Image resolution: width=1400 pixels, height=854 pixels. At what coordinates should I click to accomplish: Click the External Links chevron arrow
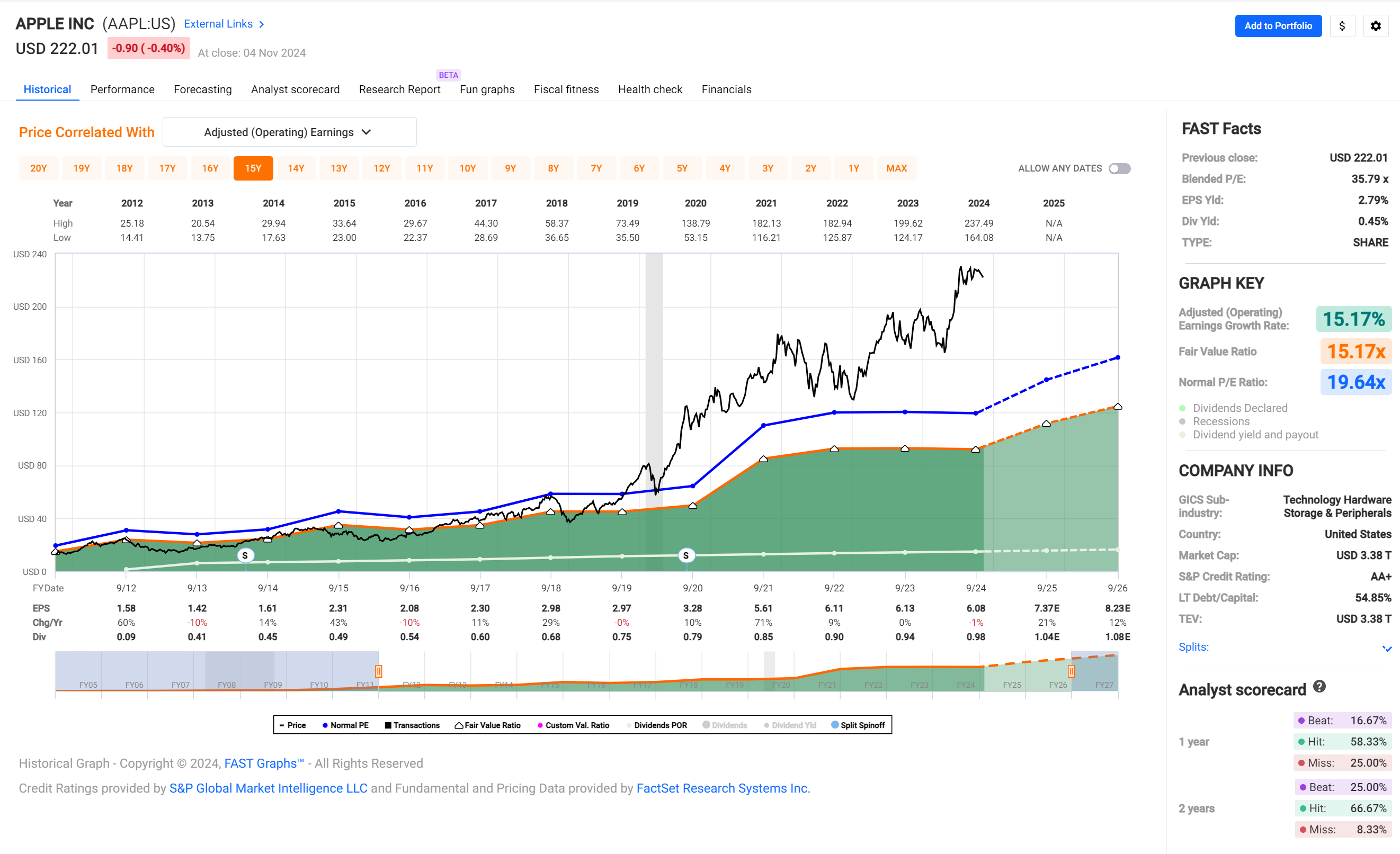261,24
